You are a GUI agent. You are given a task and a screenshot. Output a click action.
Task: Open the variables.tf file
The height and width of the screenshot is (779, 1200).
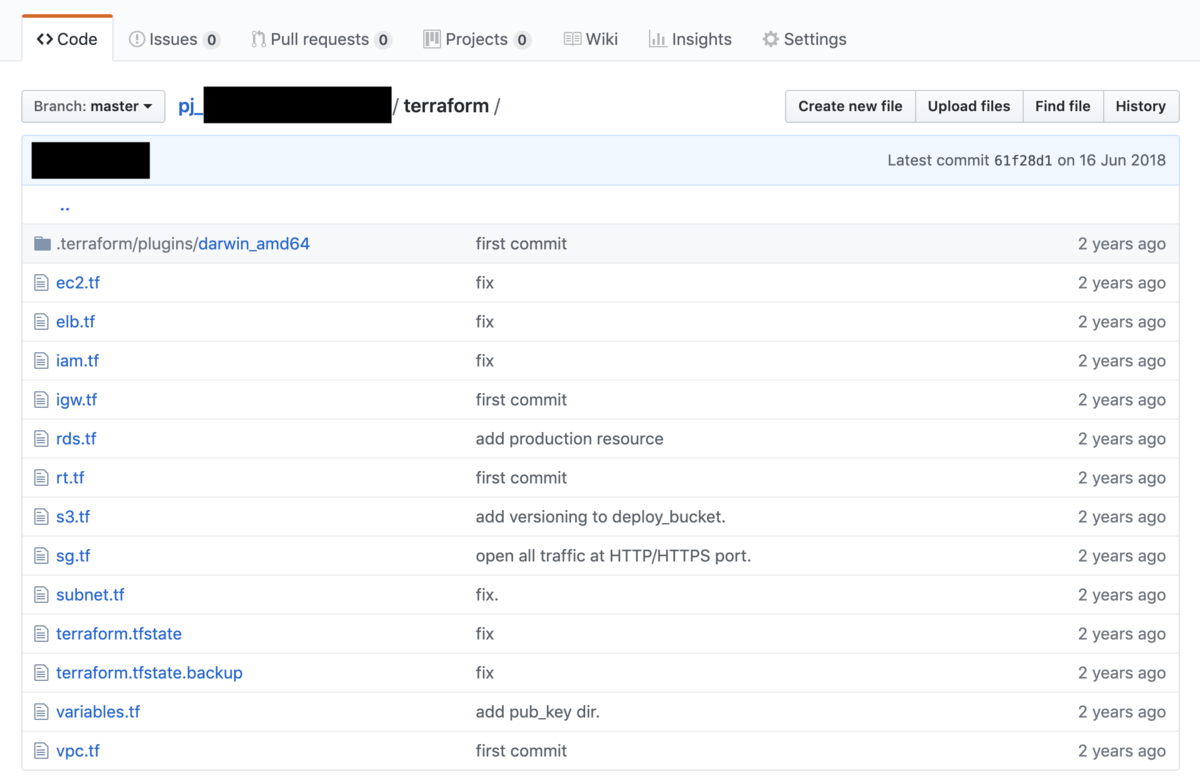click(98, 712)
